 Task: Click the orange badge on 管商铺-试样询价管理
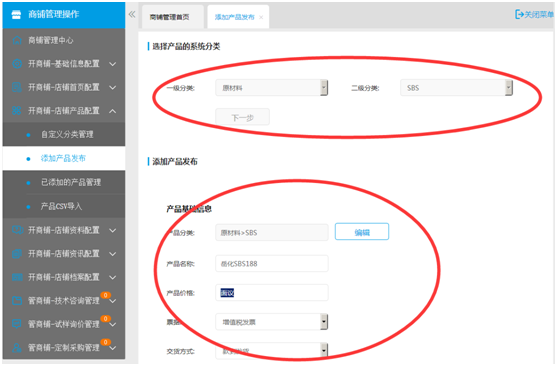106,319
